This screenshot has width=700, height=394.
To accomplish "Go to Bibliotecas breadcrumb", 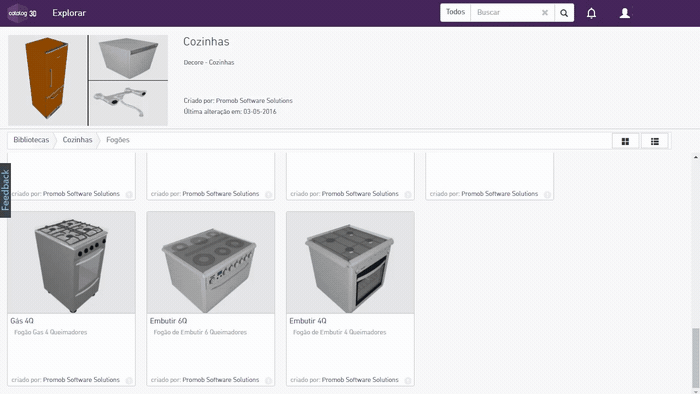I will [31, 140].
